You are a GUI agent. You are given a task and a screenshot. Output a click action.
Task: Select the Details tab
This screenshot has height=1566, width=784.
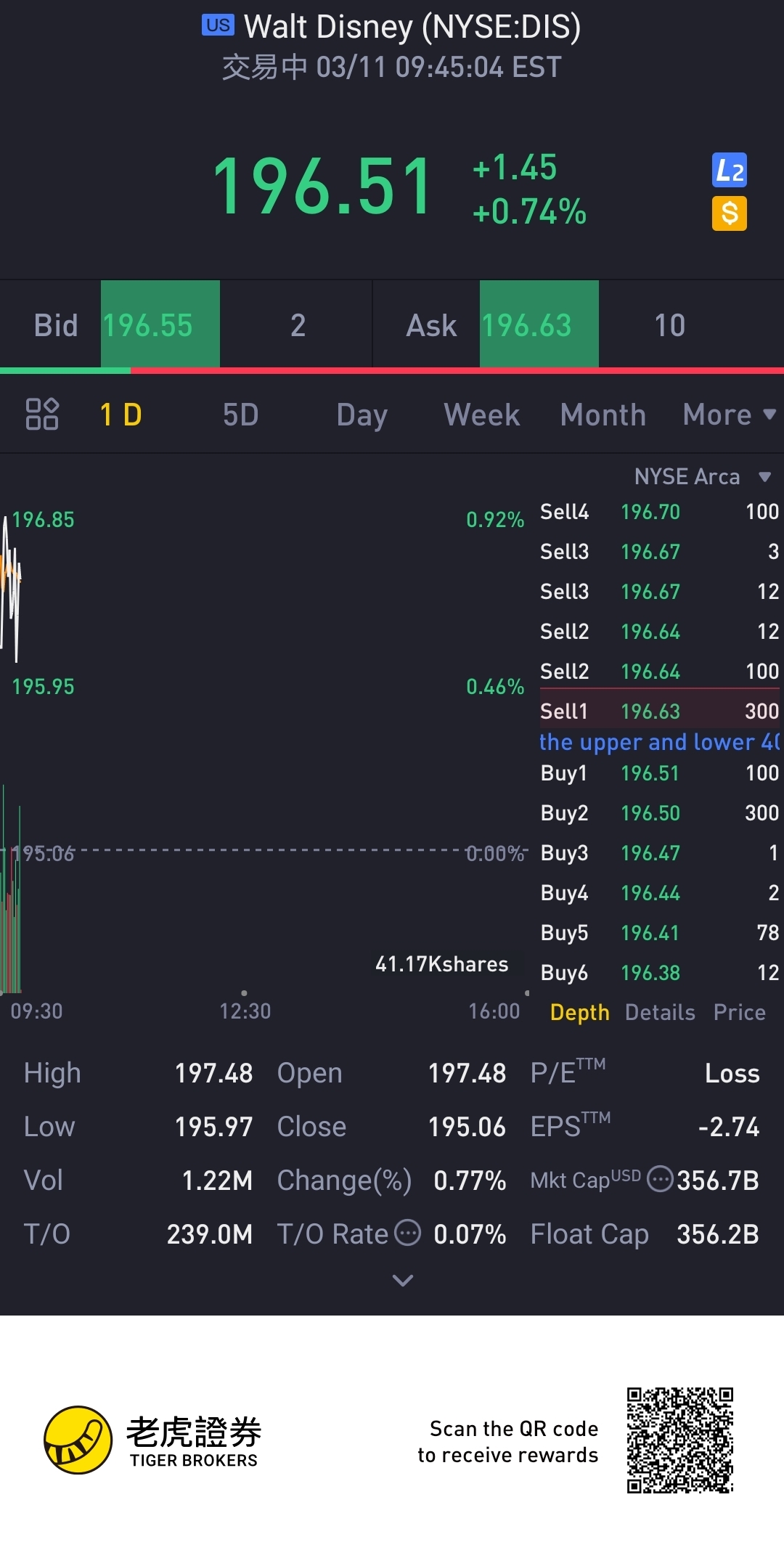660,1012
